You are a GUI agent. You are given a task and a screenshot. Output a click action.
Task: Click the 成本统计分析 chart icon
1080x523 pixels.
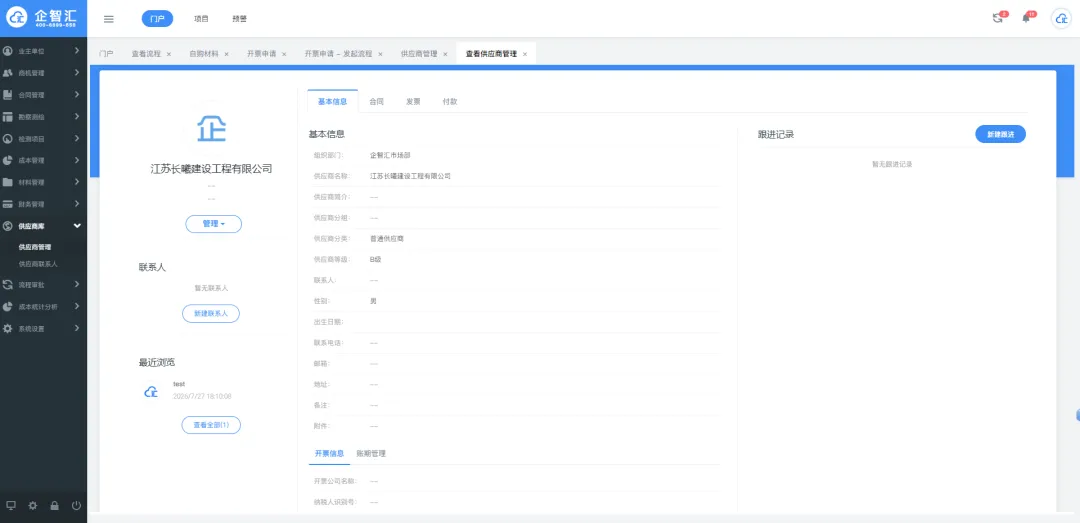tap(8, 307)
